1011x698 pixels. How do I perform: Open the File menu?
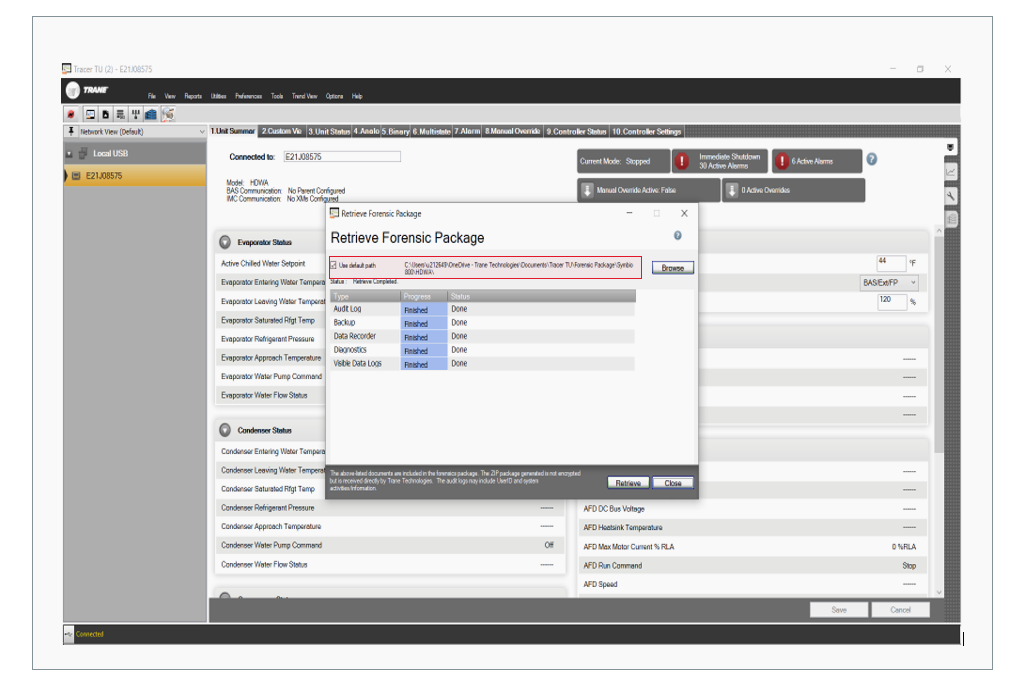pyautogui.click(x=152, y=96)
